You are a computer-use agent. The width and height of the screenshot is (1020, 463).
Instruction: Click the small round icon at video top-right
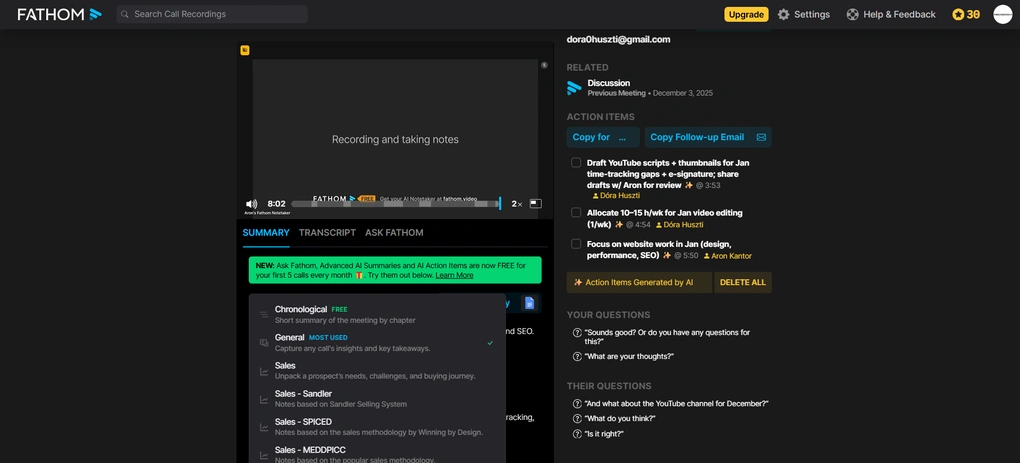click(x=544, y=65)
